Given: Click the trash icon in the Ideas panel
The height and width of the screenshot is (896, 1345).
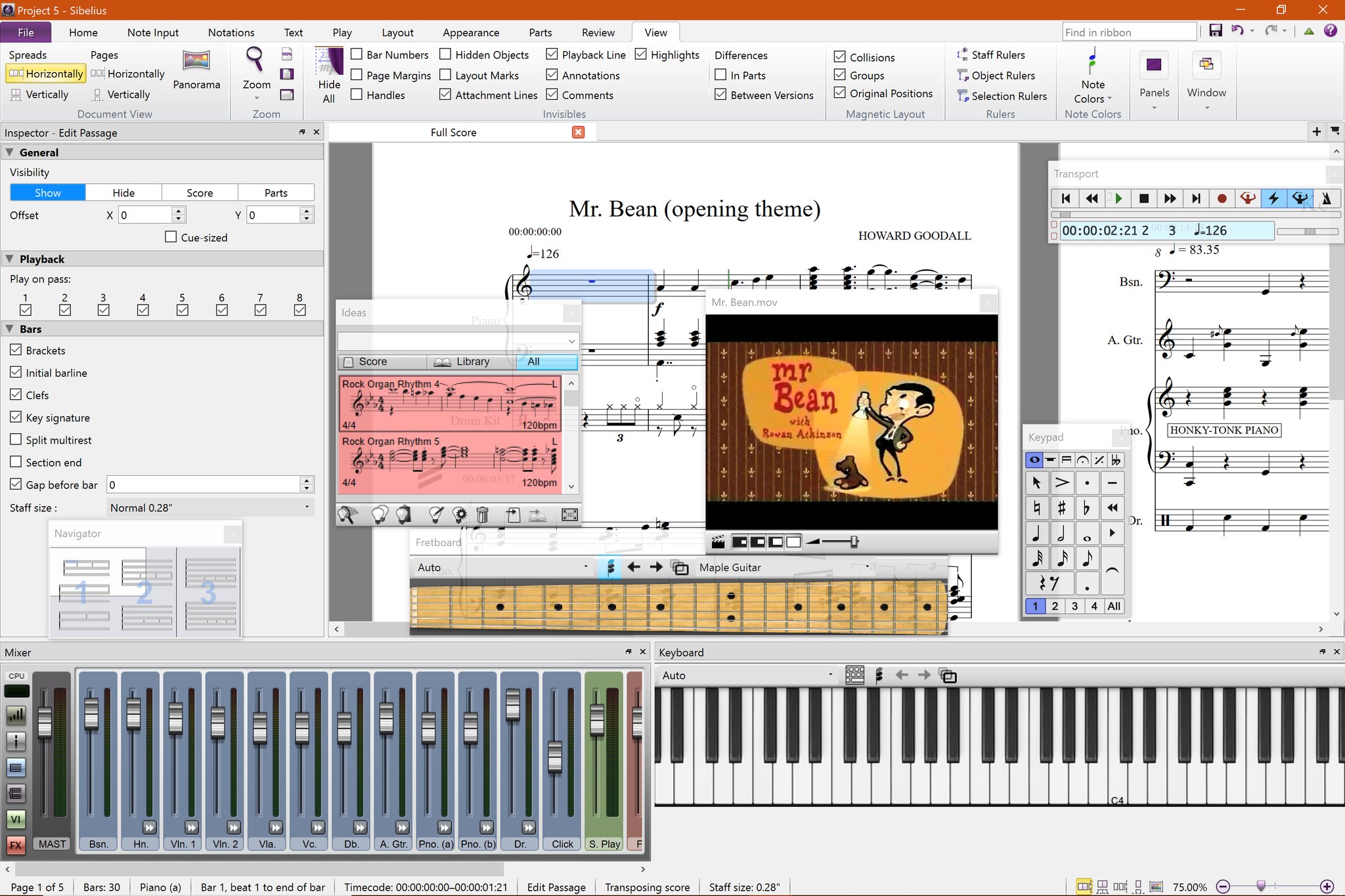Looking at the screenshot, I should coord(481,515).
